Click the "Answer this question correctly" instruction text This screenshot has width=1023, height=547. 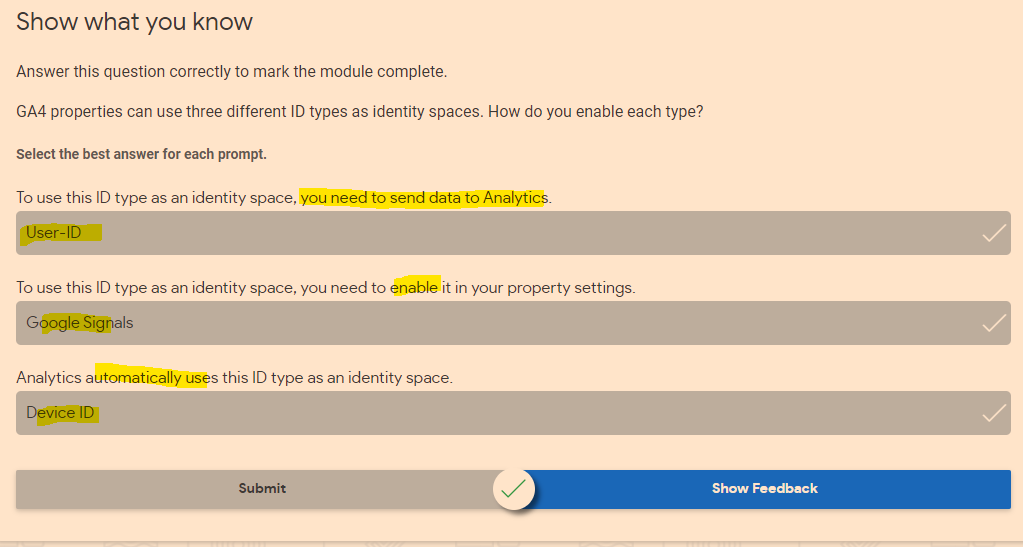point(231,72)
